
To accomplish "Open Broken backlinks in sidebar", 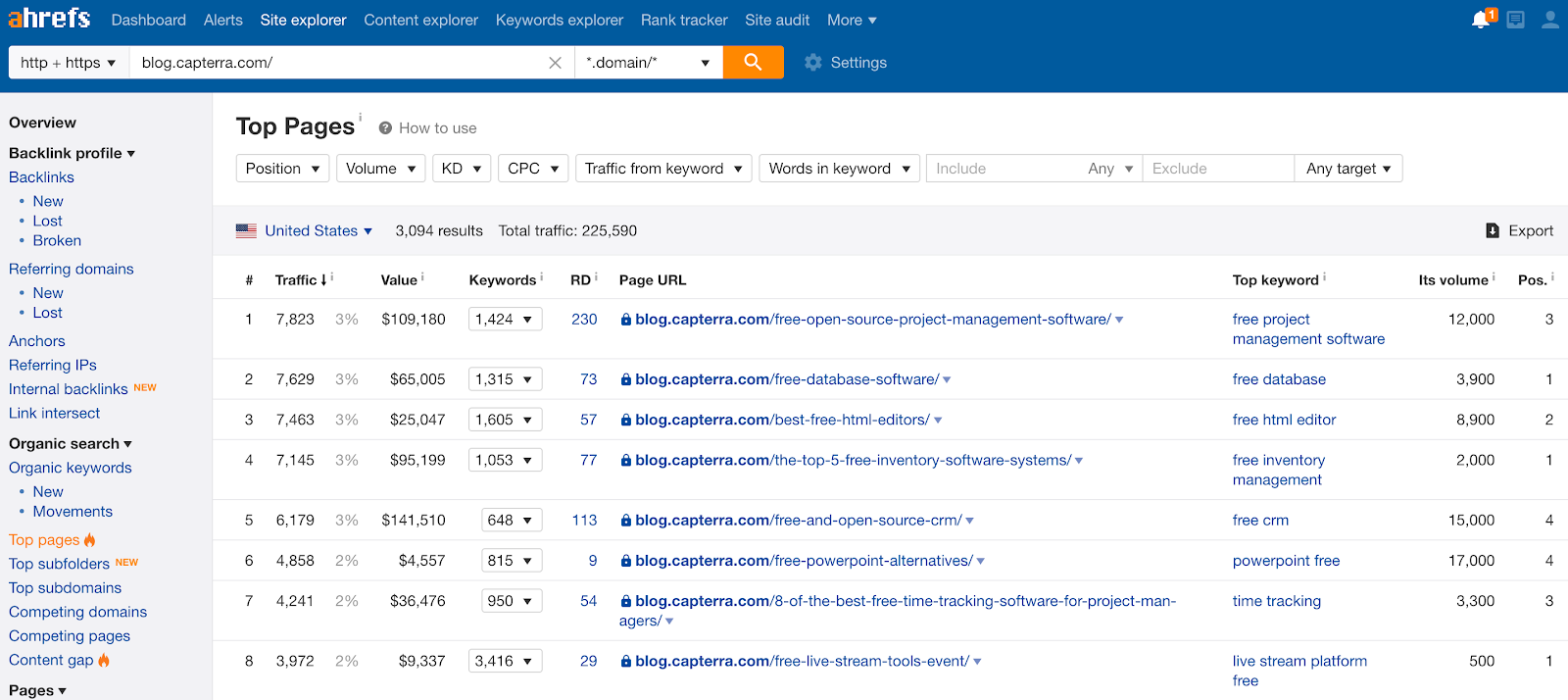I will [57, 240].
